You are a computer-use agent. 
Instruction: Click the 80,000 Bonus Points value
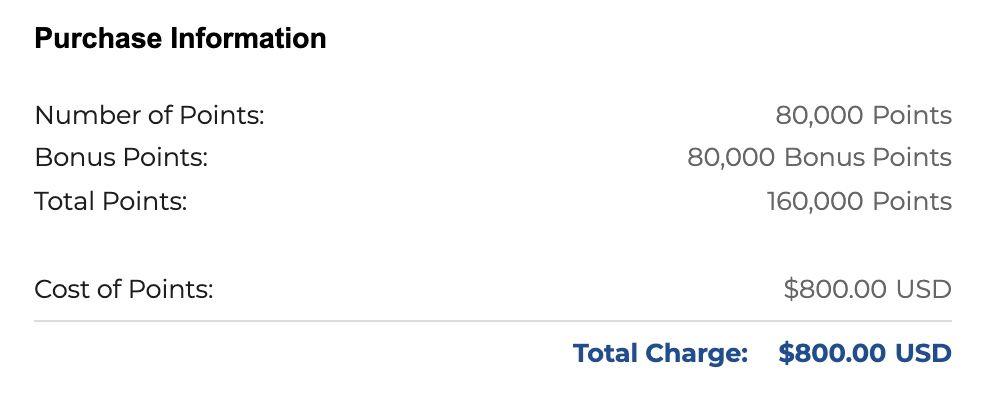click(x=820, y=158)
